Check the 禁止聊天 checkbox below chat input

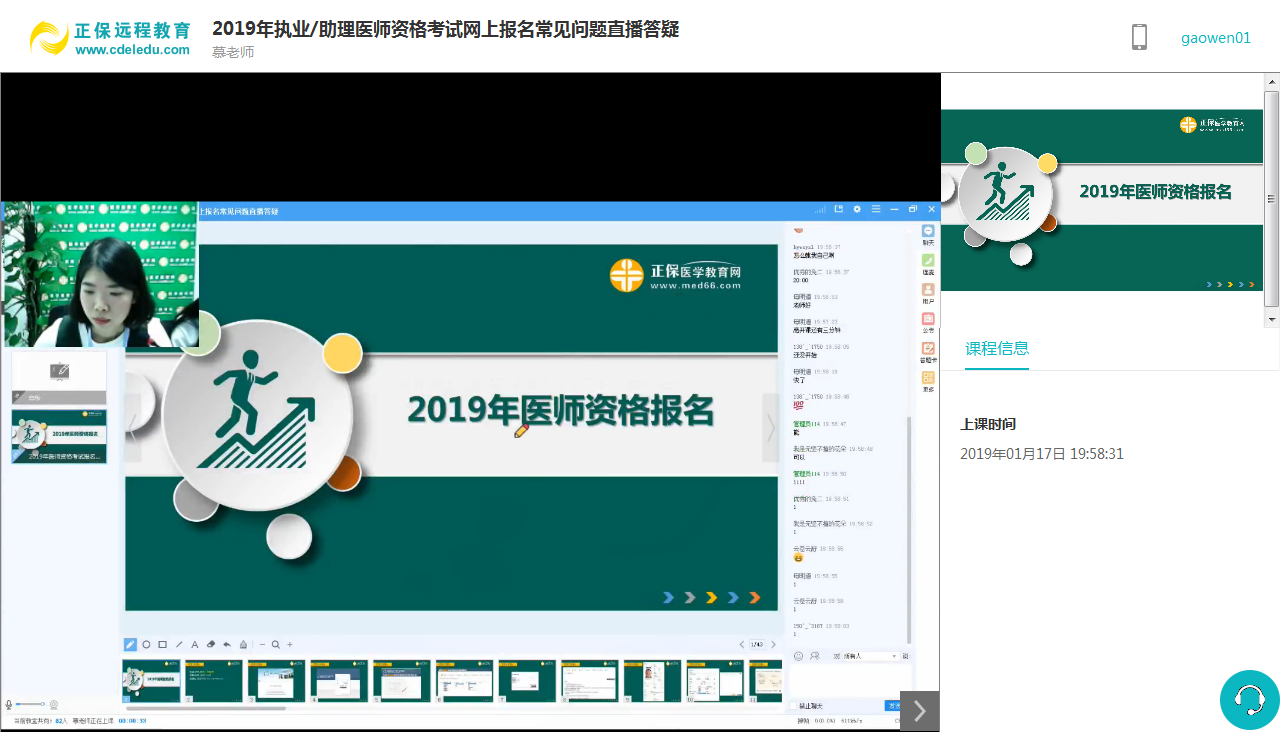click(793, 706)
